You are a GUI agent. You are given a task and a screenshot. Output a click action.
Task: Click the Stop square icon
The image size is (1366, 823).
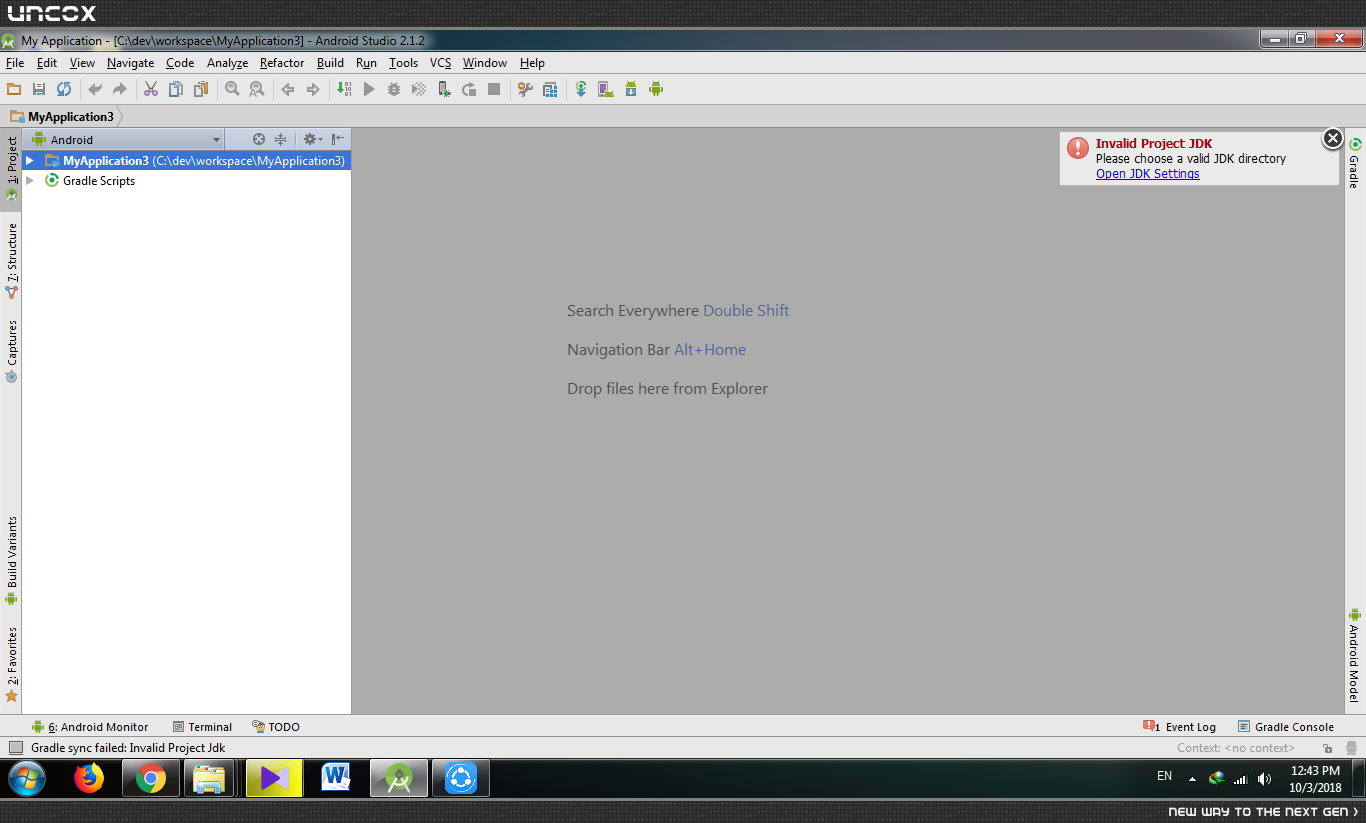494,89
